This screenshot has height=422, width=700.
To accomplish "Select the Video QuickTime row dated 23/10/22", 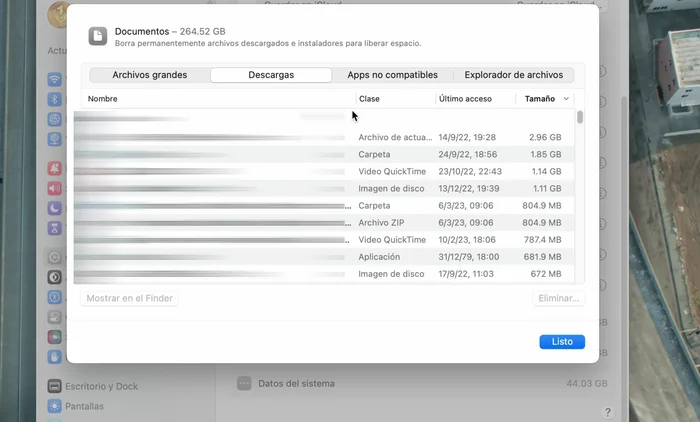I will (324, 171).
